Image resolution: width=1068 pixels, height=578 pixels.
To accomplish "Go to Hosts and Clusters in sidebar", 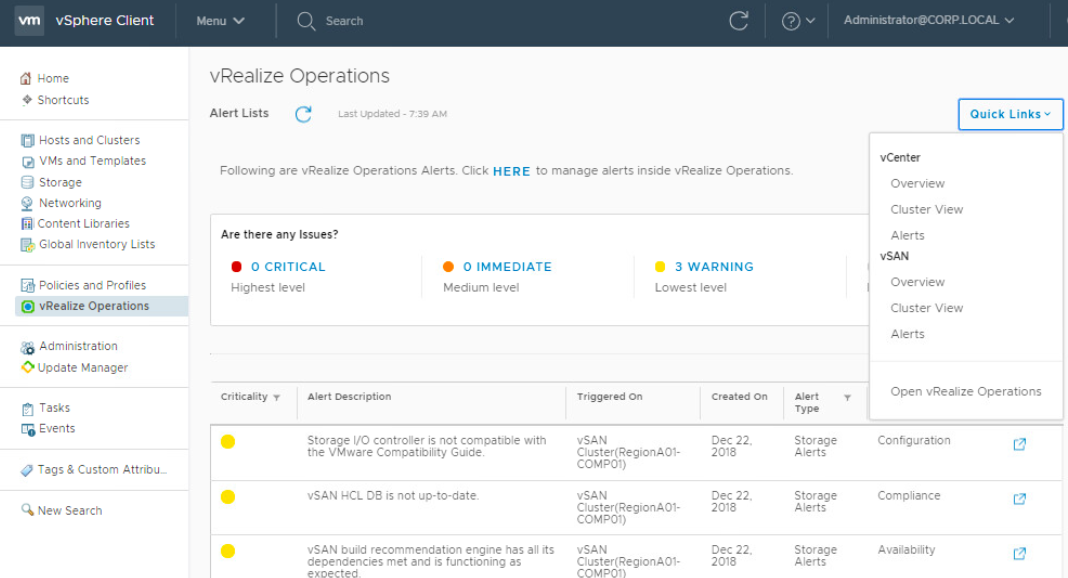I will point(88,140).
